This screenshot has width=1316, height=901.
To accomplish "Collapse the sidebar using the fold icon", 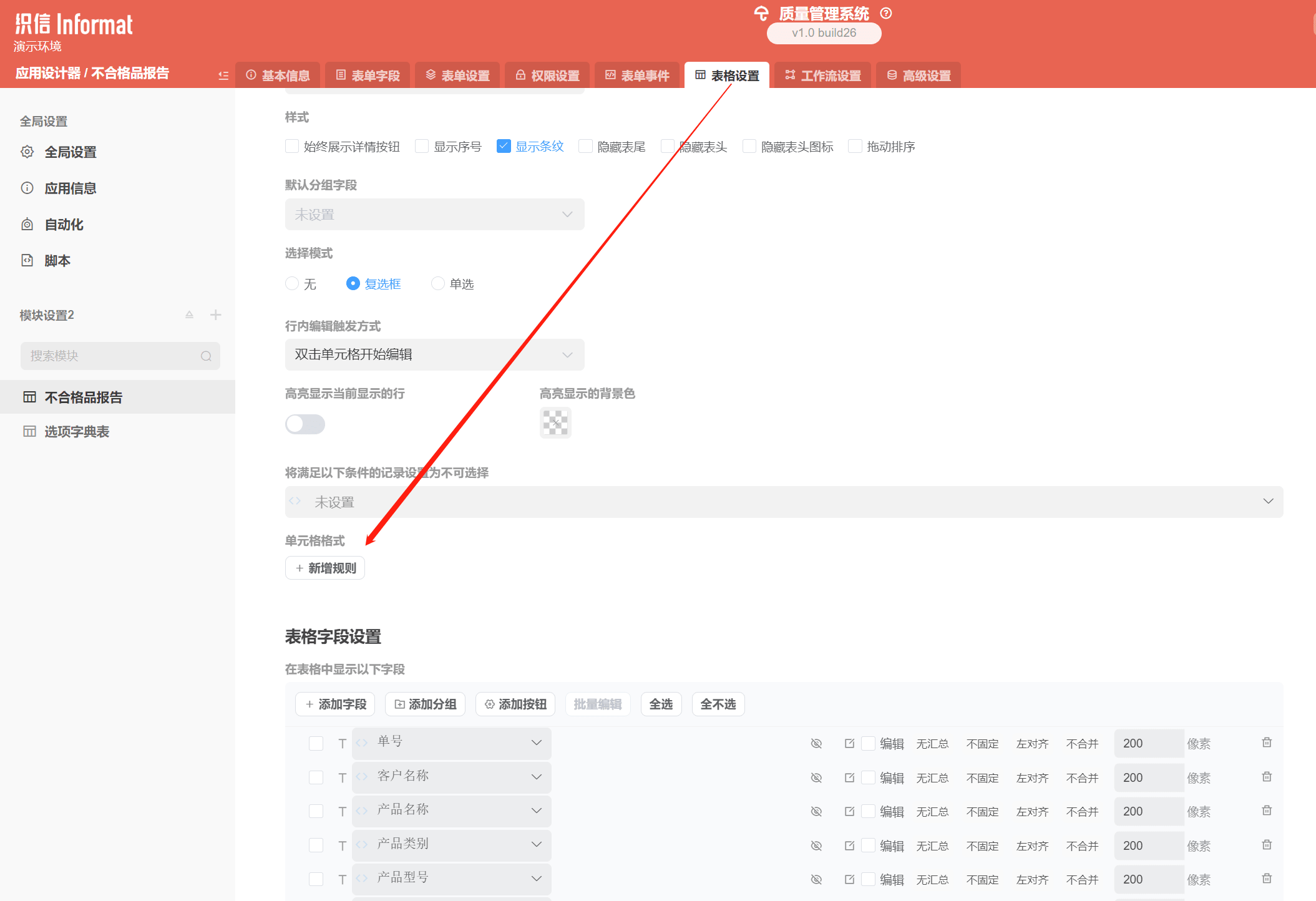I will 223,75.
